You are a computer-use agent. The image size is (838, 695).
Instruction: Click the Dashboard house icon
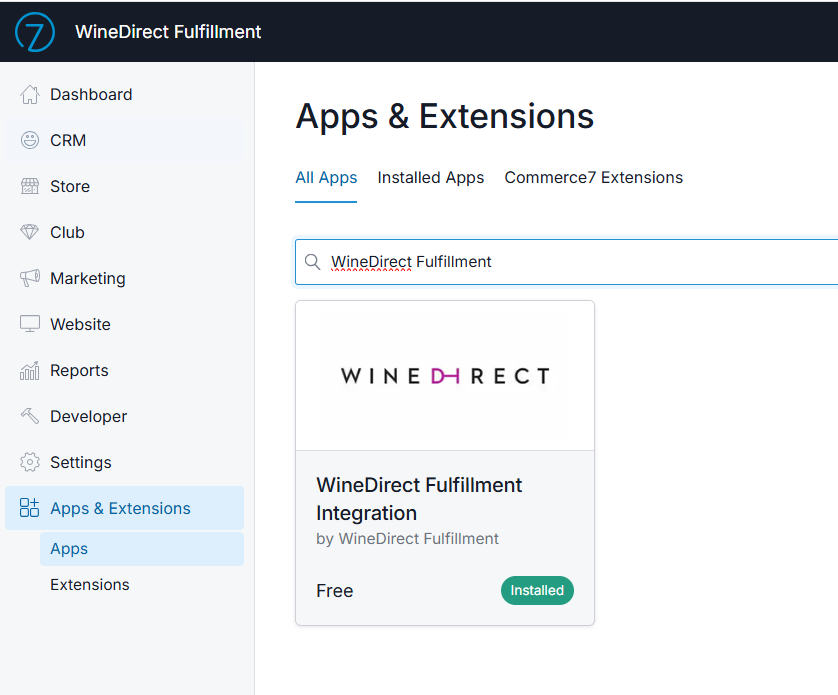(30, 95)
